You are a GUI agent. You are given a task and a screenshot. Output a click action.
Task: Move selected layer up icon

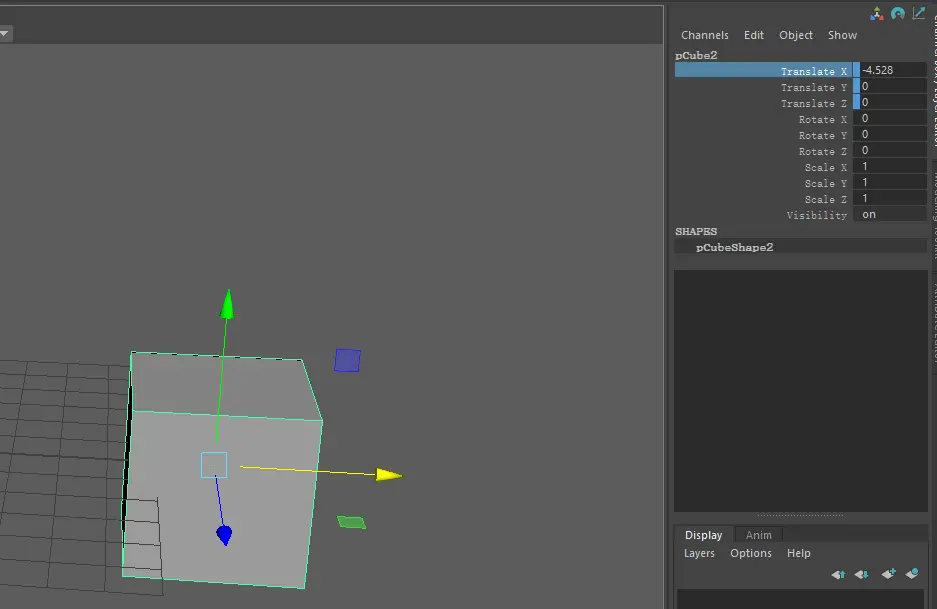point(839,574)
